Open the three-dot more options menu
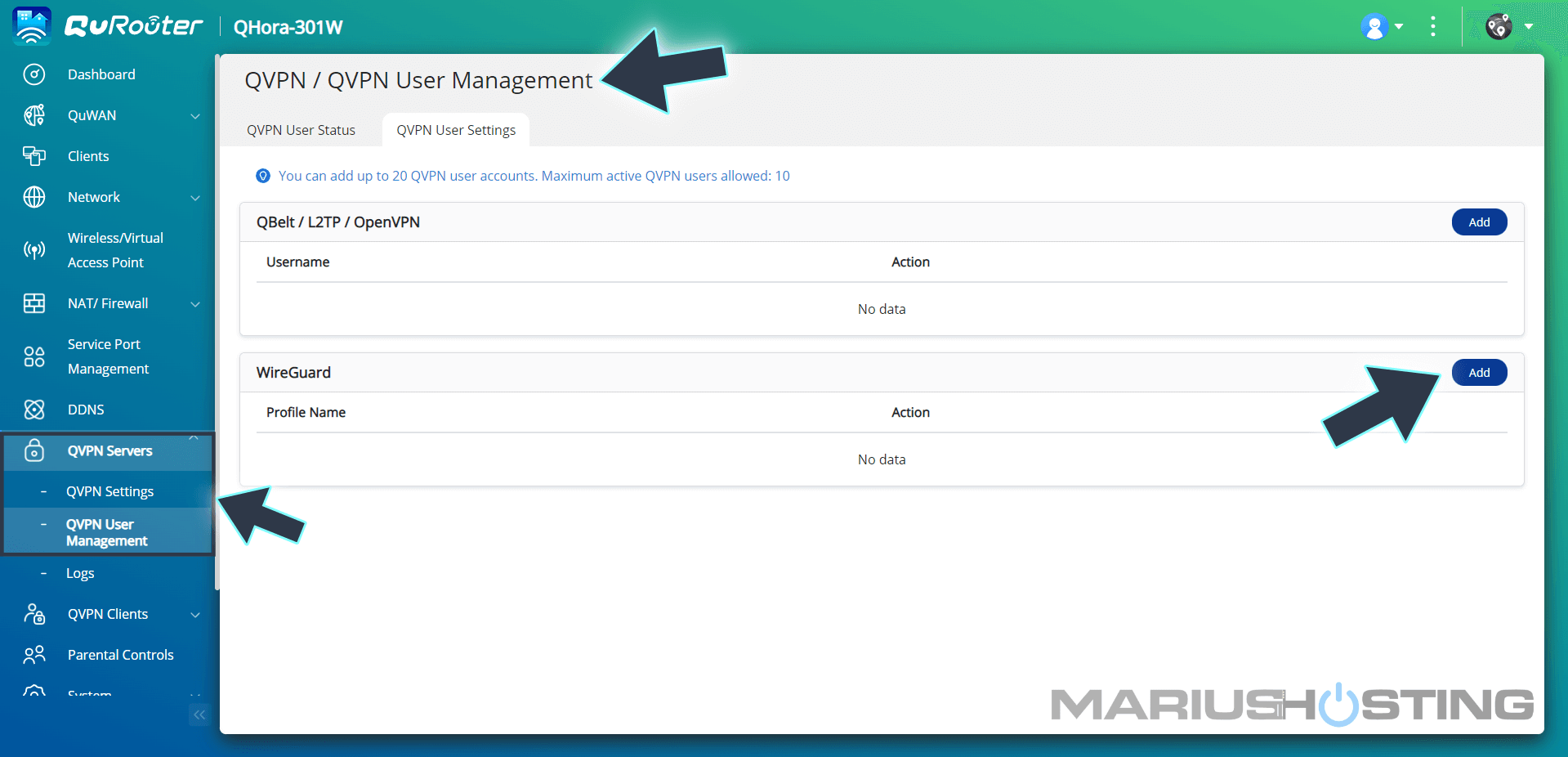The image size is (1568, 757). click(1433, 27)
